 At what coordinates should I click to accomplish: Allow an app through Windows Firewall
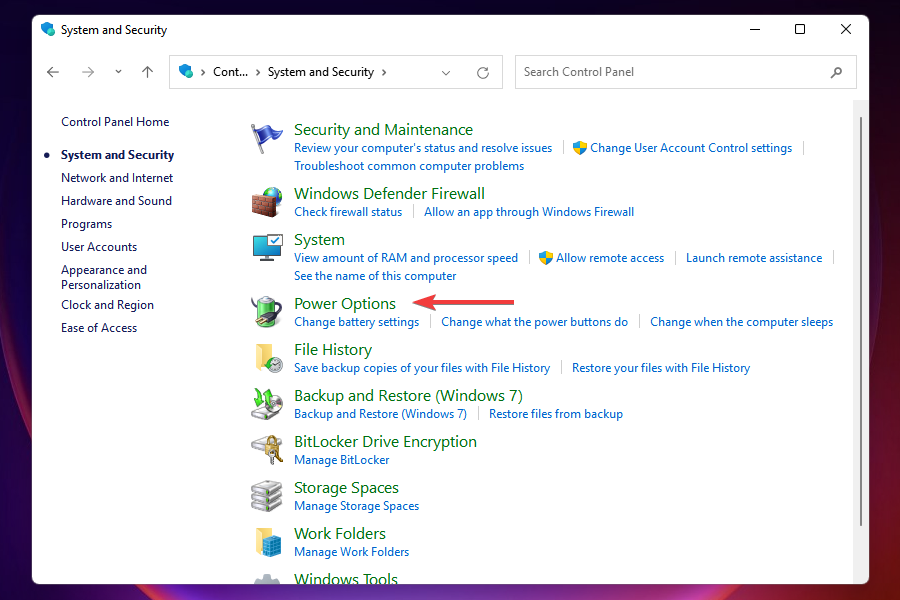coord(529,212)
